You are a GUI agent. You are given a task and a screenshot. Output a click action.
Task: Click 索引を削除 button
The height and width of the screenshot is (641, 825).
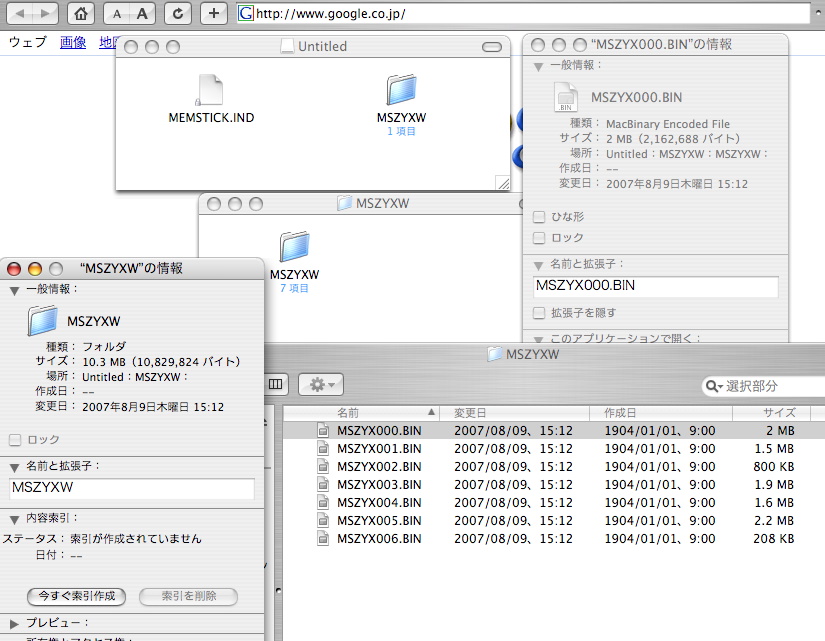pos(188,596)
